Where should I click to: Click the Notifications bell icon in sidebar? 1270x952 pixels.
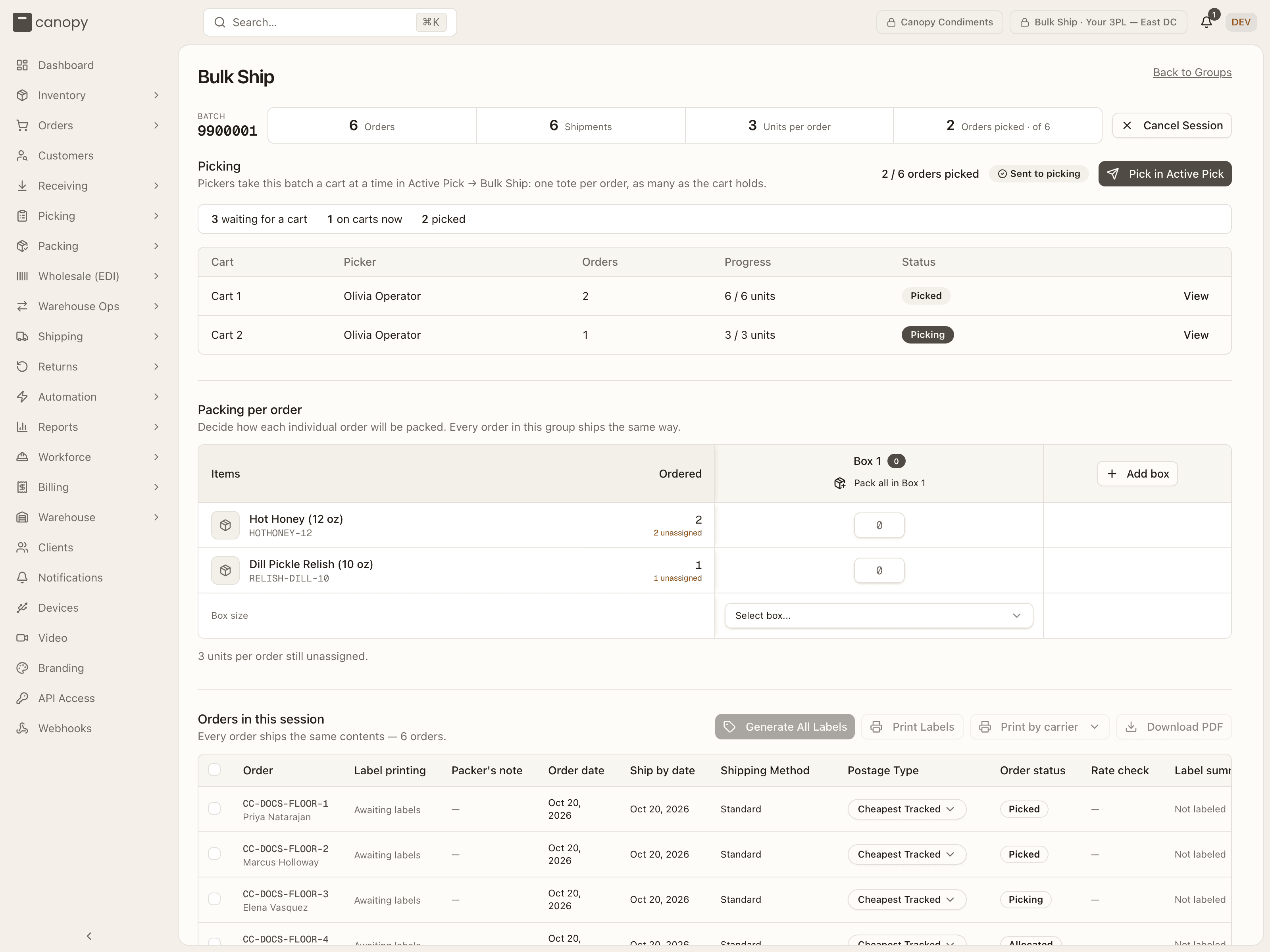[22, 578]
